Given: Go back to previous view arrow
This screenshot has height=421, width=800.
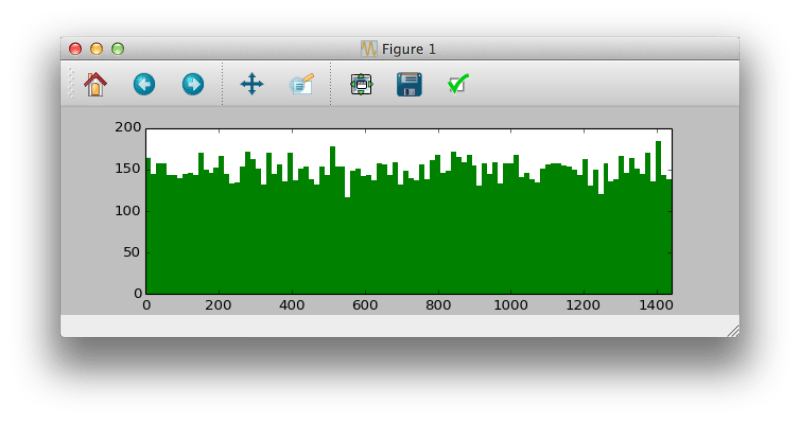Looking at the screenshot, I should pyautogui.click(x=144, y=84).
